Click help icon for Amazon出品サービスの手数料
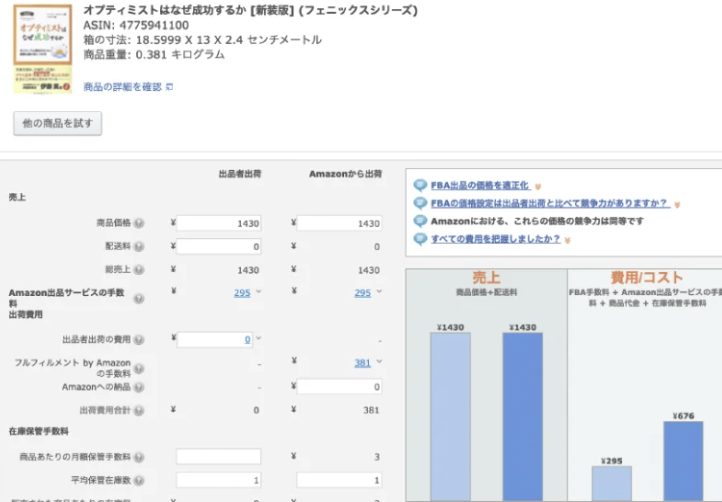Screen dimensions: 722x502 coord(139,298)
